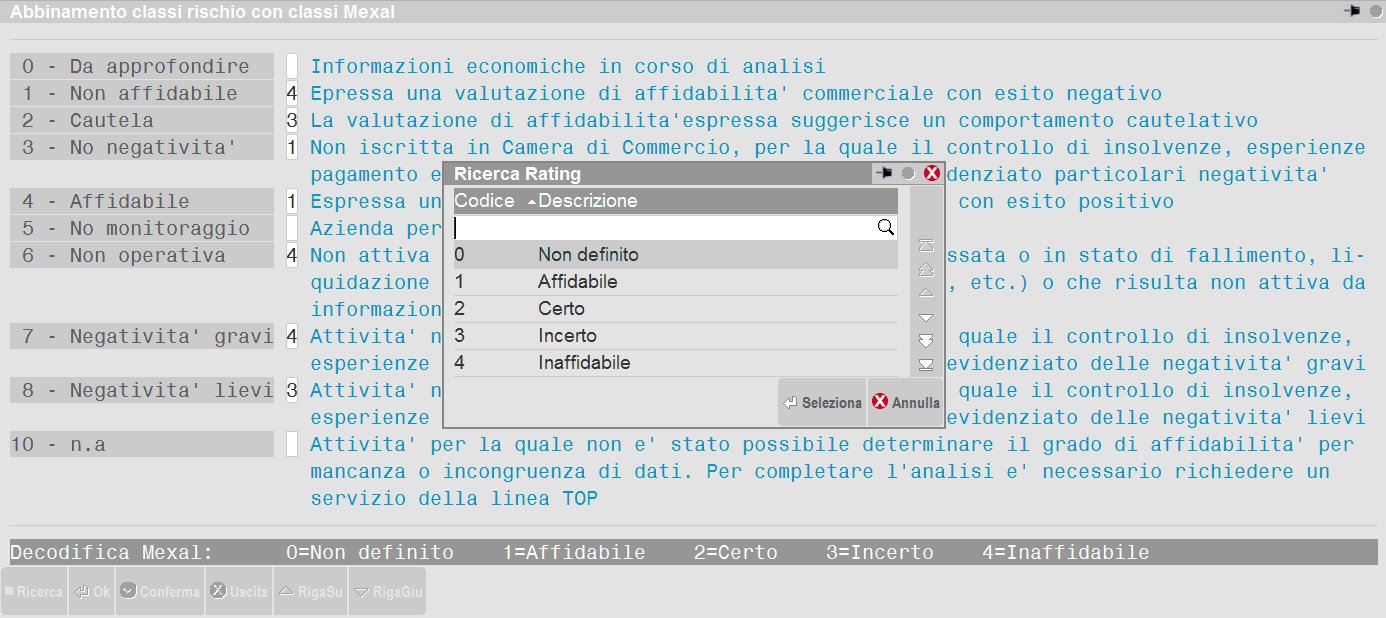Page down using the double down arrow
Viewport: 1386px width, 618px height.
point(926,340)
